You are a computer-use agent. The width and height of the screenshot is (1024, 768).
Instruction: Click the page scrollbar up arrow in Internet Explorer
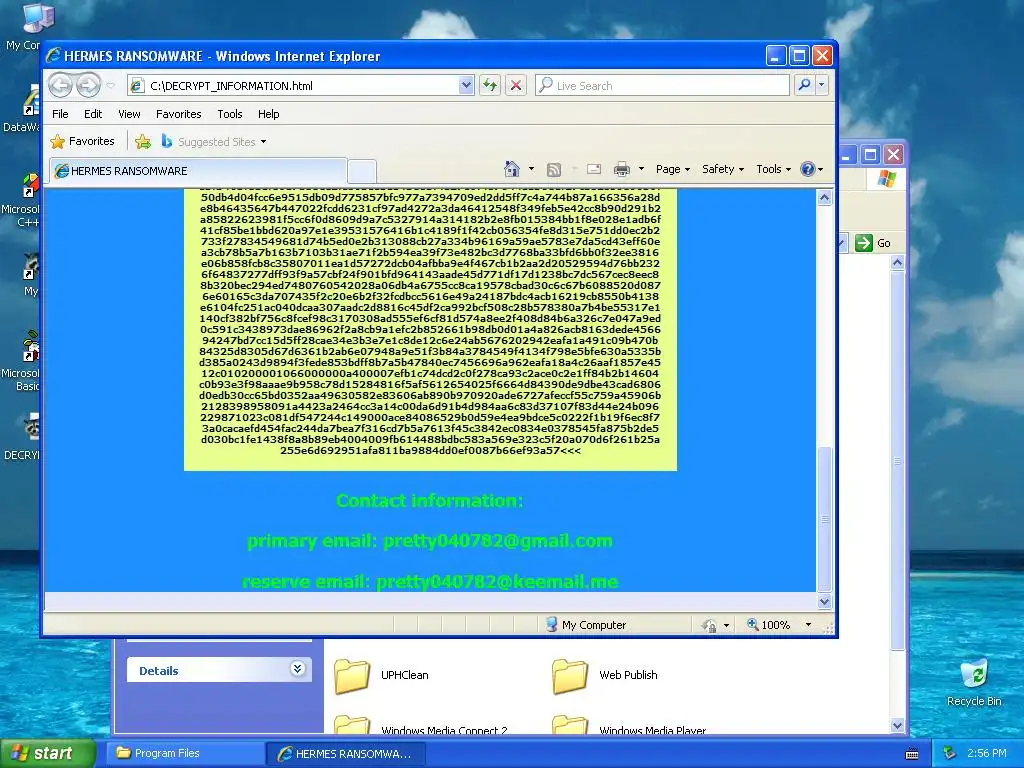point(824,197)
